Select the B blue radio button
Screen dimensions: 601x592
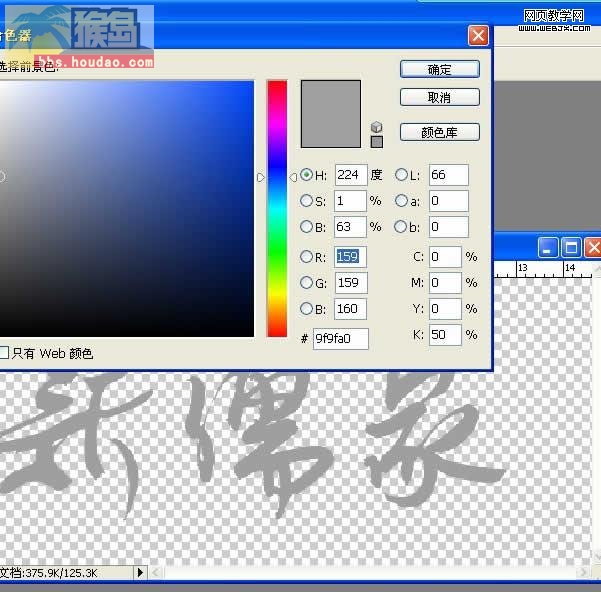pos(306,308)
